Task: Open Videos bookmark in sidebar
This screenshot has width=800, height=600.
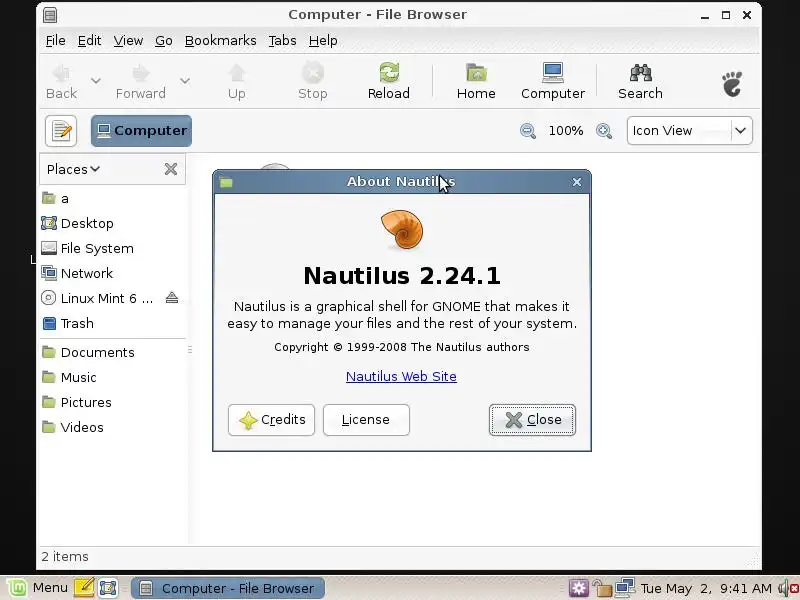Action: click(x=112, y=428)
